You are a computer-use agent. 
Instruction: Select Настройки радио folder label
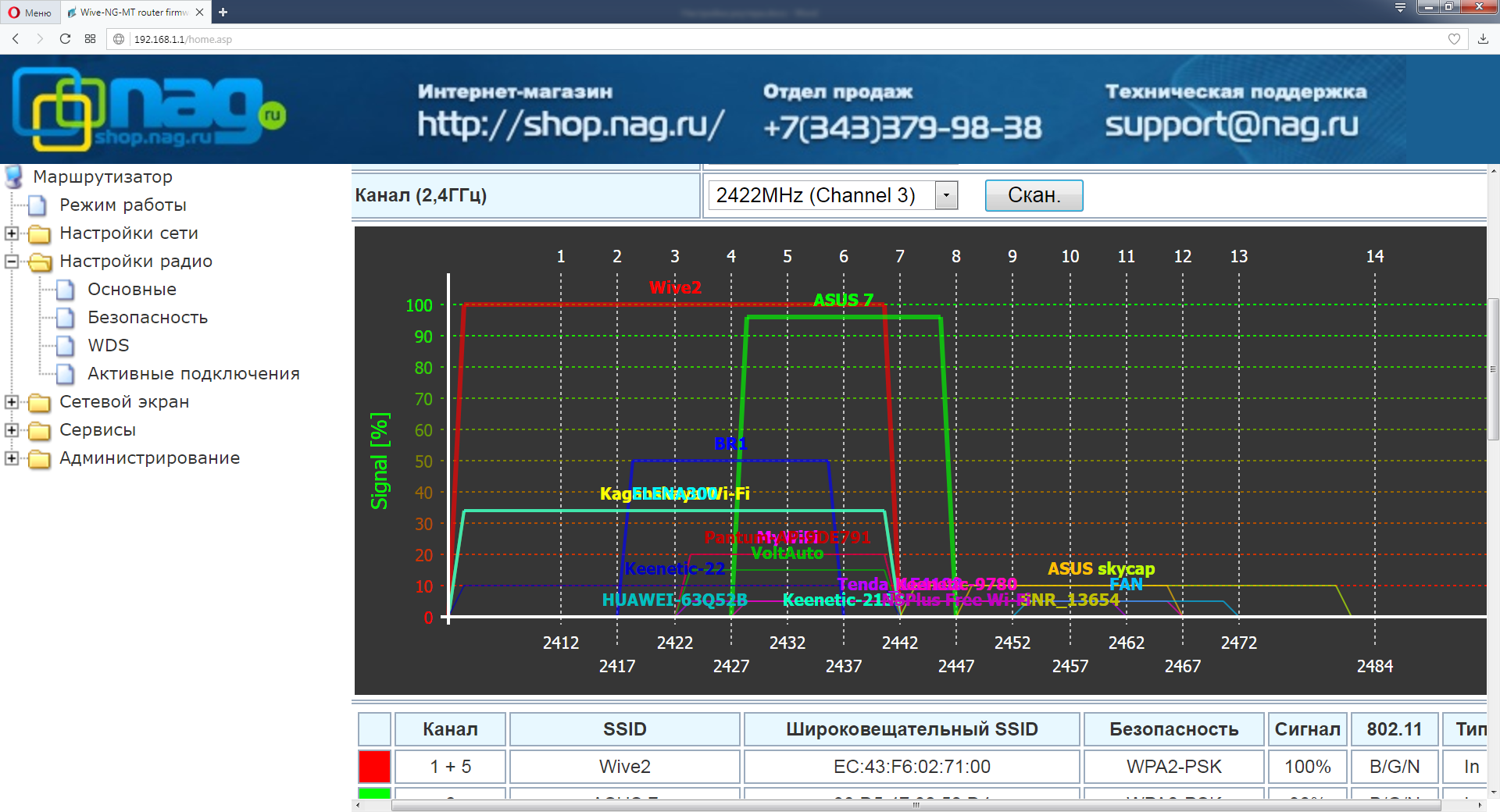136,261
